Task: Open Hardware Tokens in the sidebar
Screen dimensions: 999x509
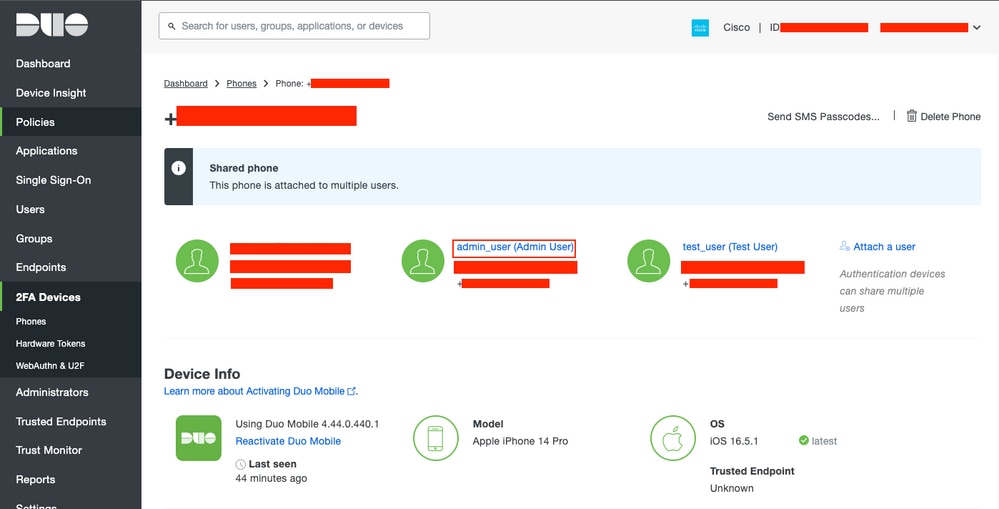Action: click(50, 343)
